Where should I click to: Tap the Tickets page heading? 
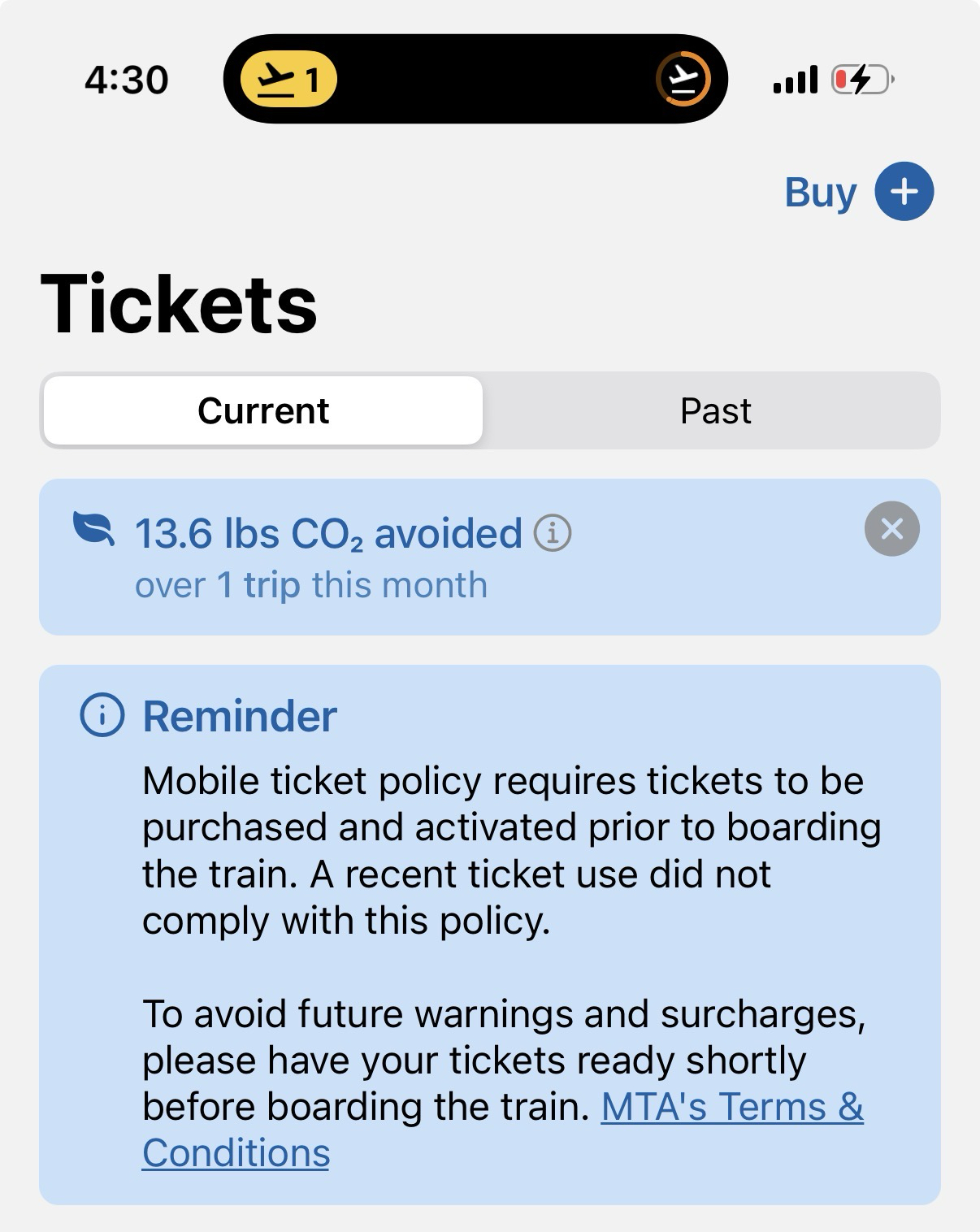(x=179, y=304)
